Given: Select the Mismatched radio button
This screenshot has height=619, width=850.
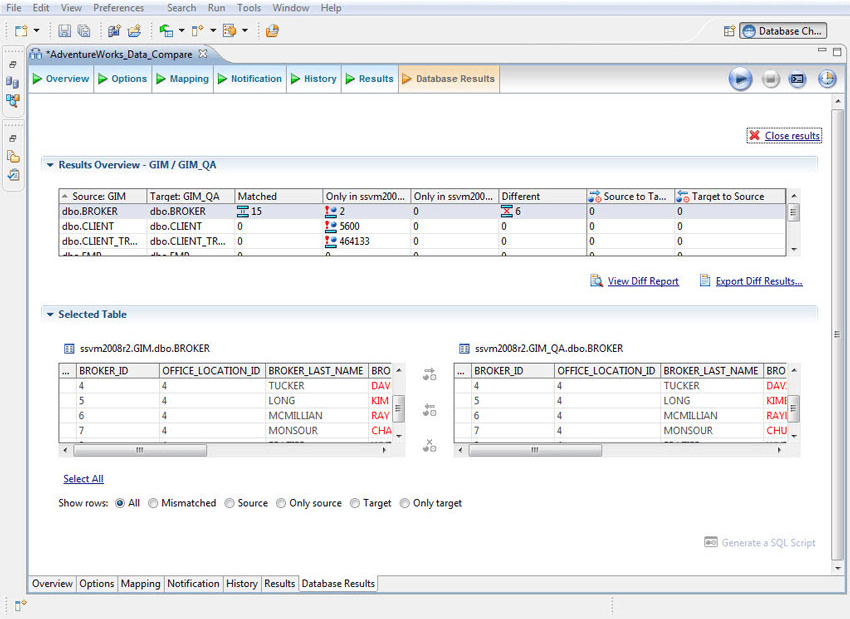Looking at the screenshot, I should 153,504.
